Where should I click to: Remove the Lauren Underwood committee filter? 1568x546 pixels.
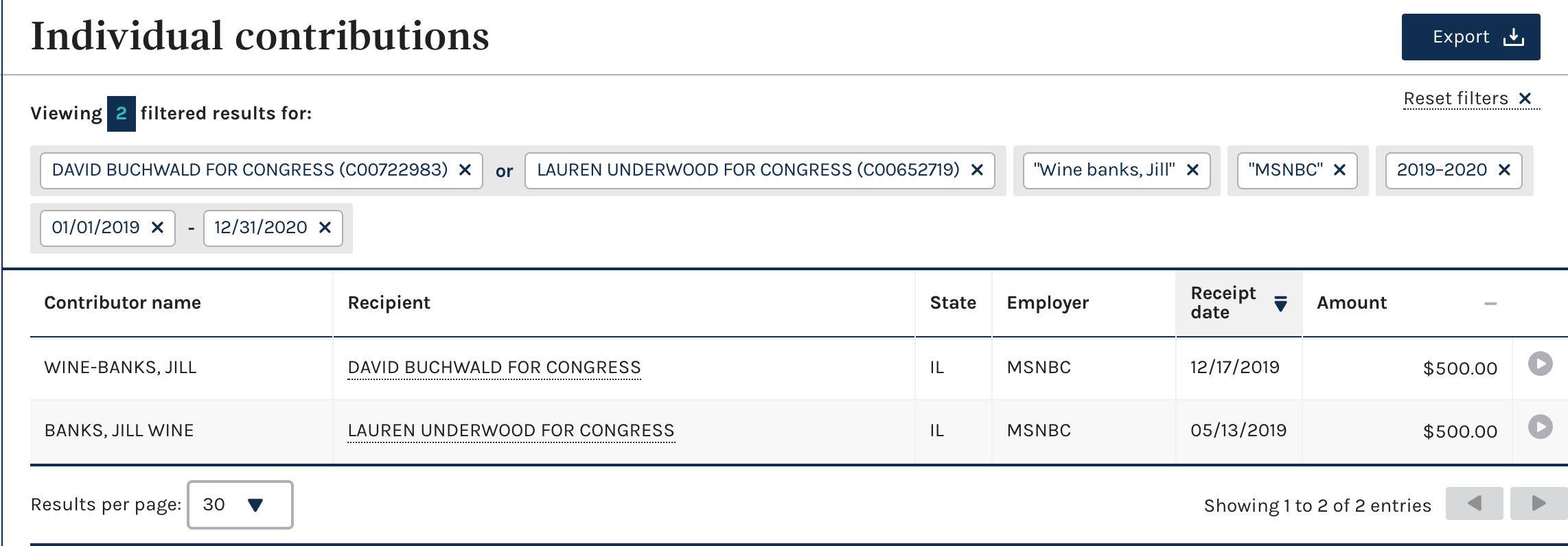tap(977, 170)
